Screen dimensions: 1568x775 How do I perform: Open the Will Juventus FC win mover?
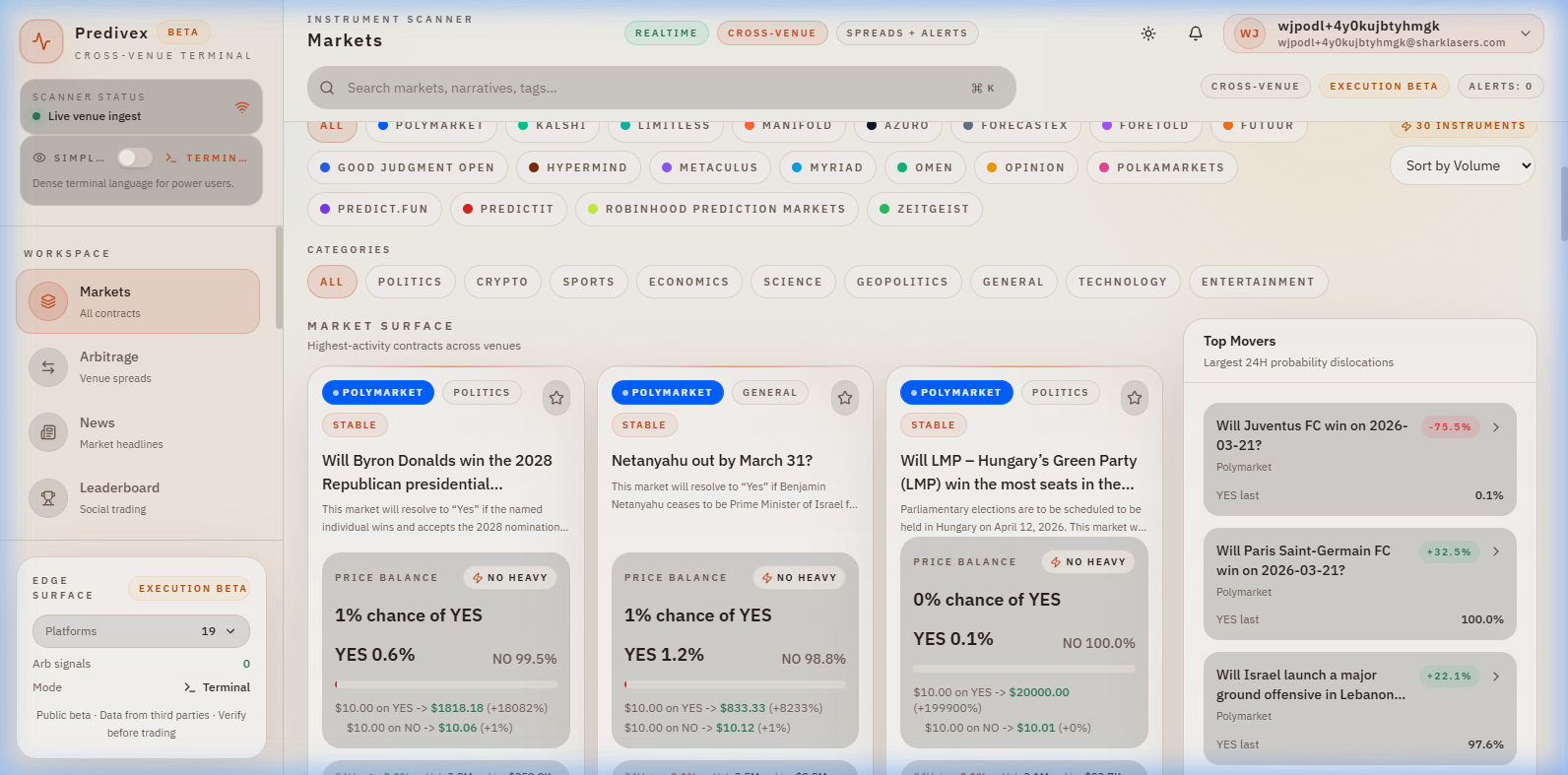click(x=1359, y=459)
